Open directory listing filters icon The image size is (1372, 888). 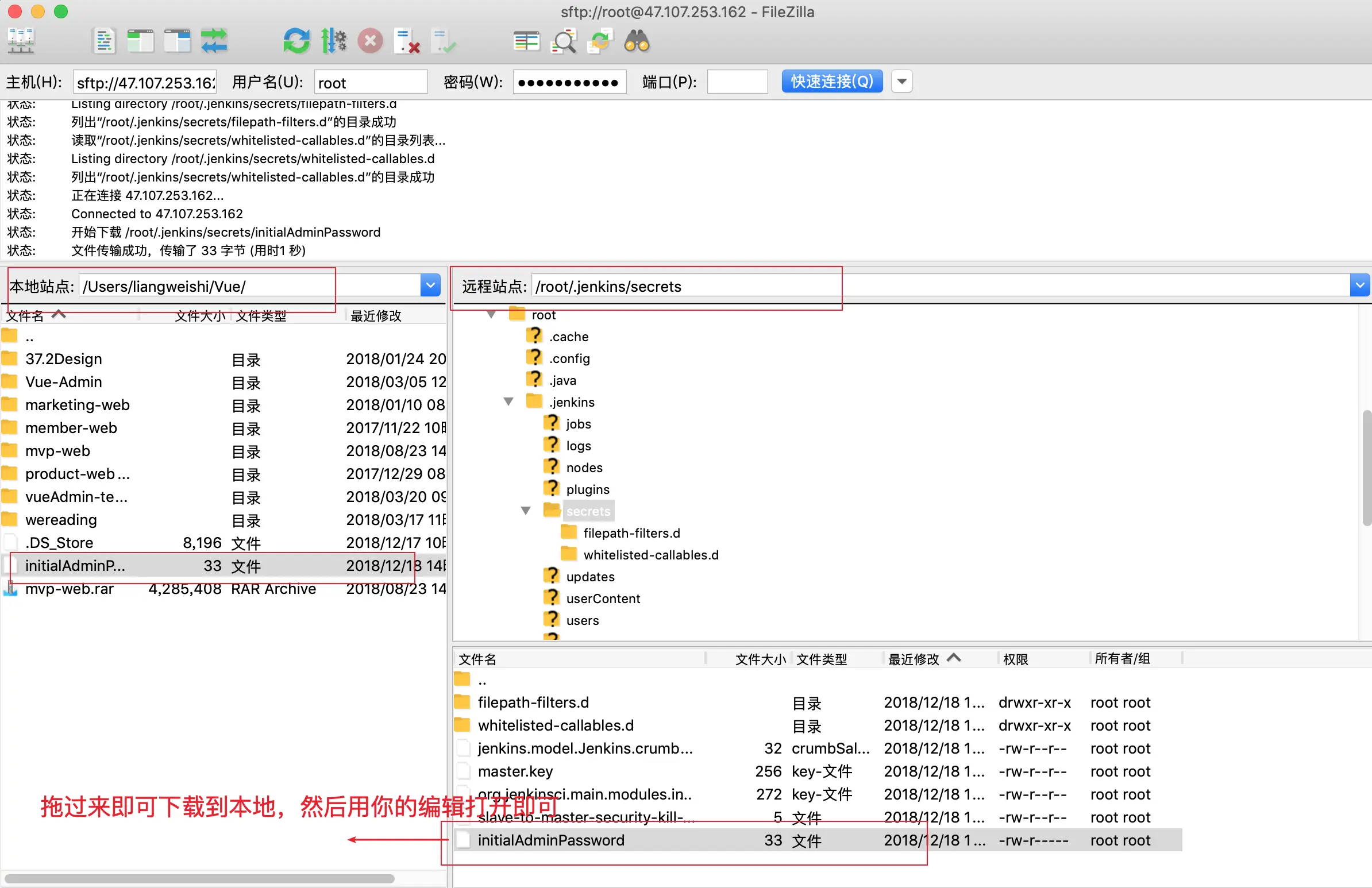tap(526, 41)
